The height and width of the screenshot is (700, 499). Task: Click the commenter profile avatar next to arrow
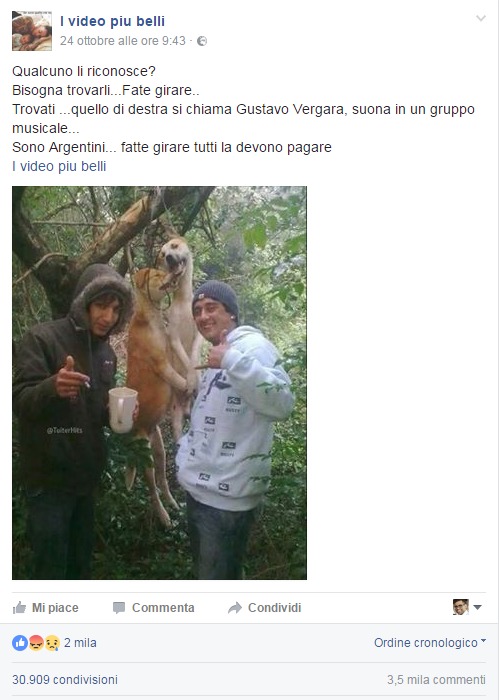pyautogui.click(x=461, y=607)
